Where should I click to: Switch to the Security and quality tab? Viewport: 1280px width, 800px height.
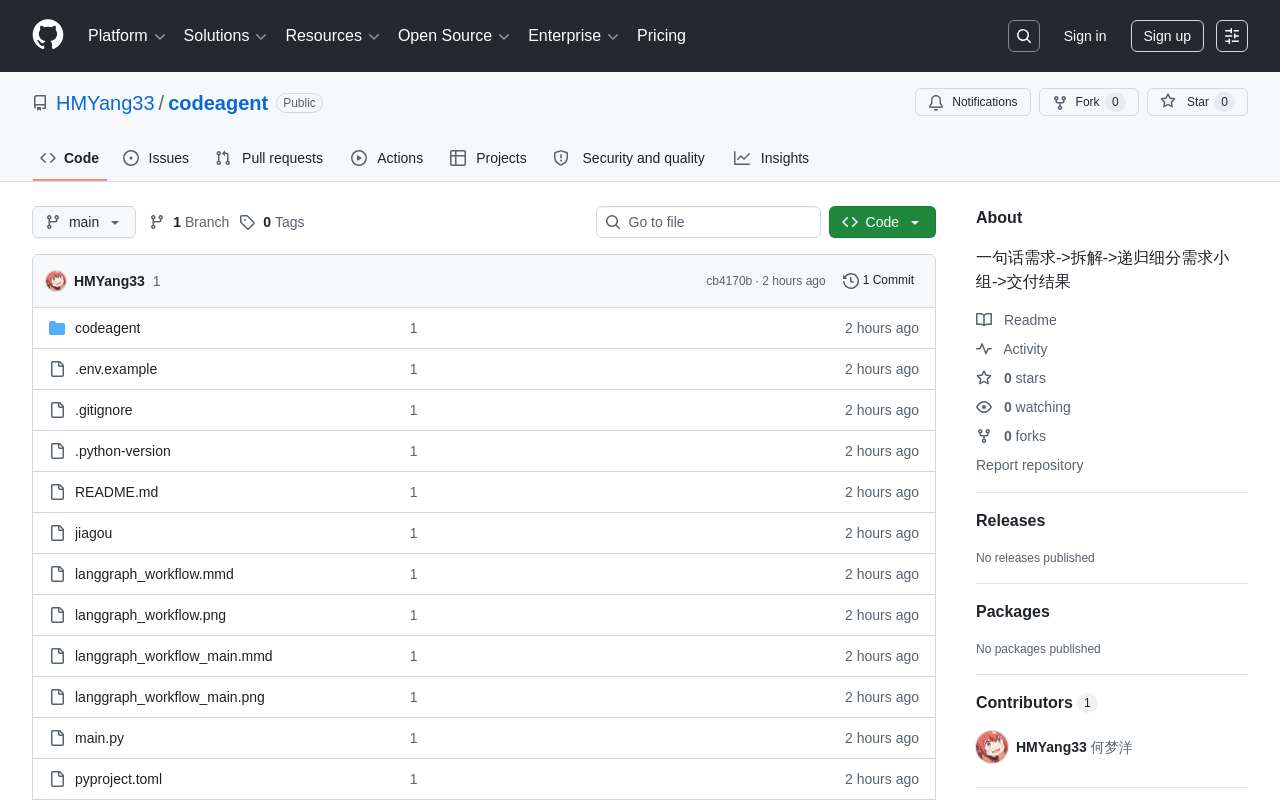pos(629,158)
